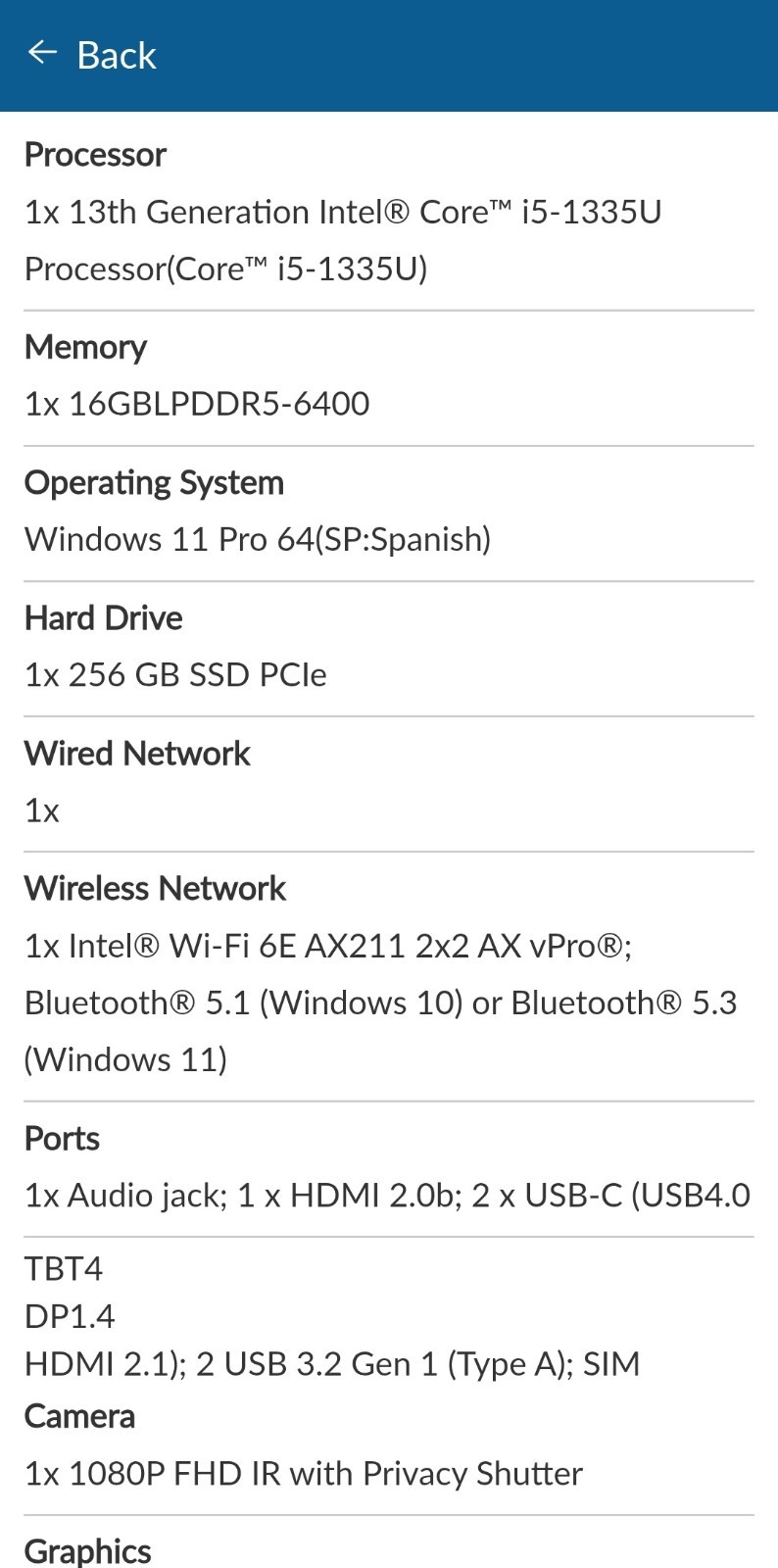Tap the 256 GB SSD PCIe value
The width and height of the screenshot is (778, 1568).
coord(175,675)
